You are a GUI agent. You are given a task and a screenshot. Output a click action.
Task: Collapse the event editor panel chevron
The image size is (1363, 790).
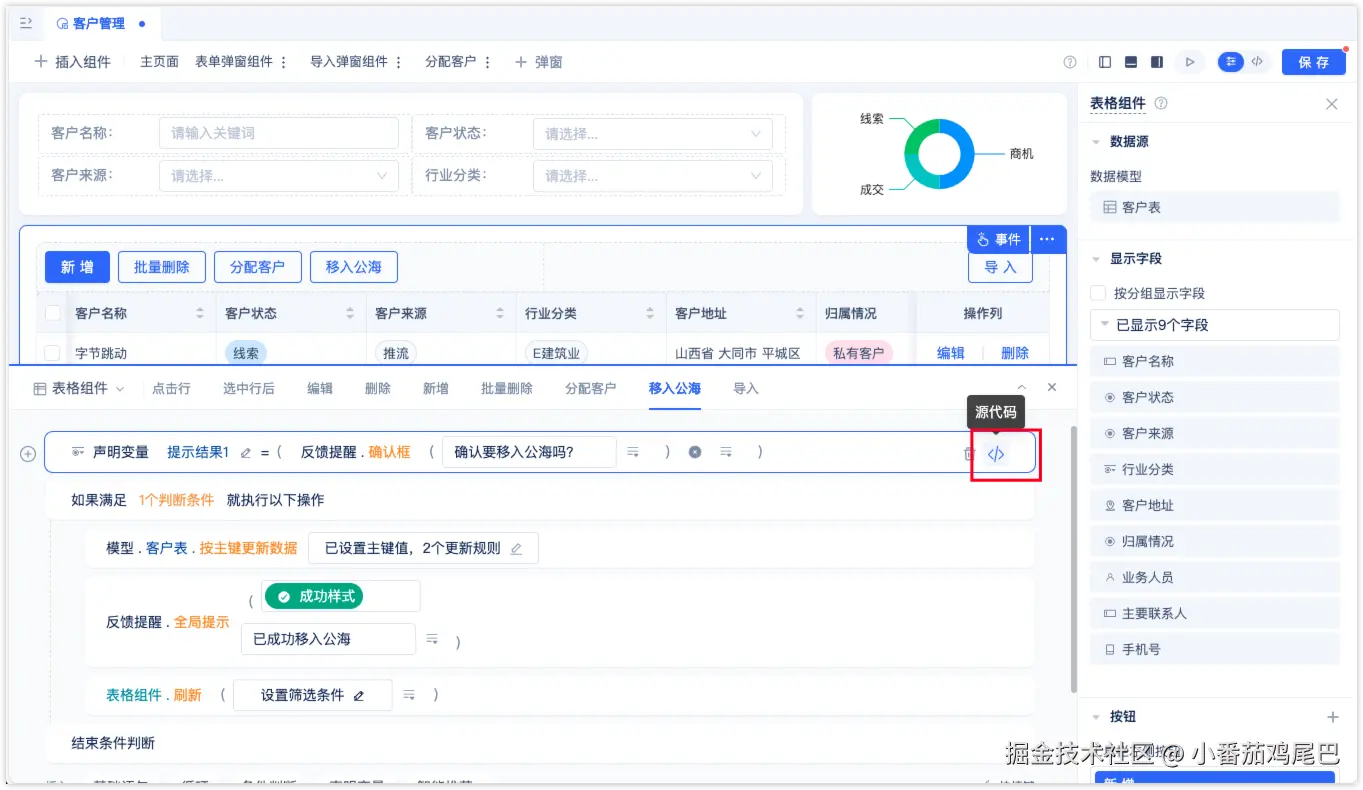coord(1021,388)
